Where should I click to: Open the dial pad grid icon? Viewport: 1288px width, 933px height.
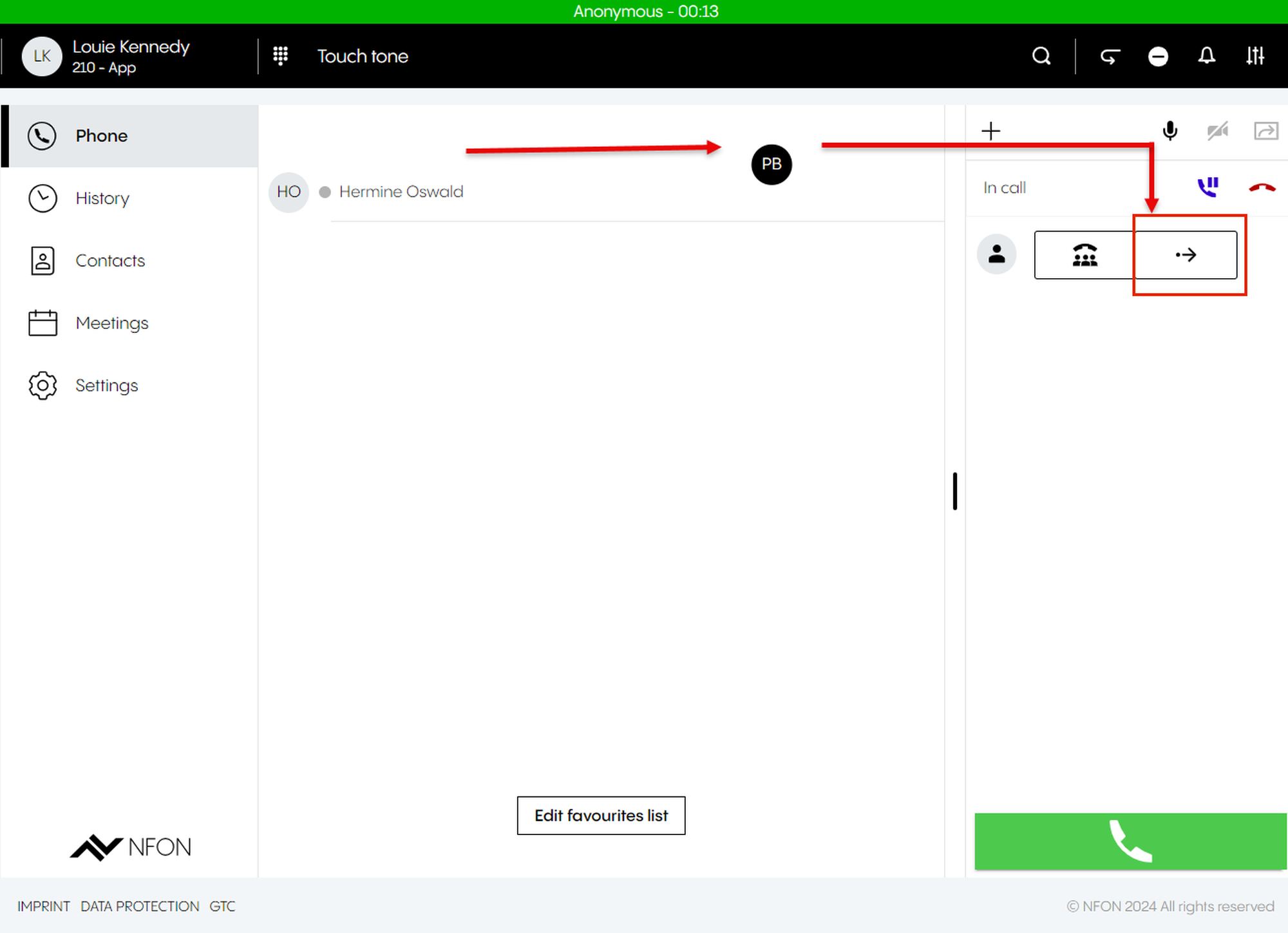coord(280,56)
